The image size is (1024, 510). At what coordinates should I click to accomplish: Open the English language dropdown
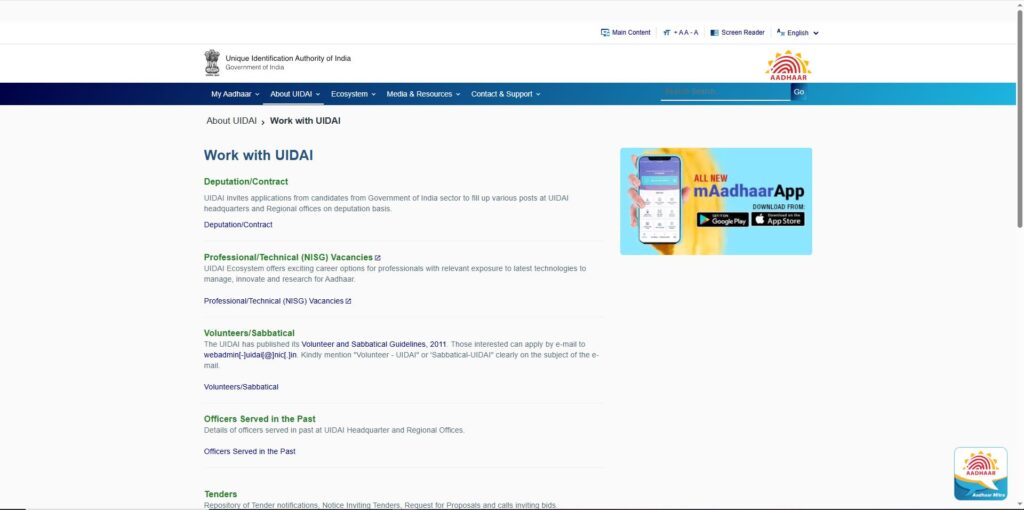point(803,33)
